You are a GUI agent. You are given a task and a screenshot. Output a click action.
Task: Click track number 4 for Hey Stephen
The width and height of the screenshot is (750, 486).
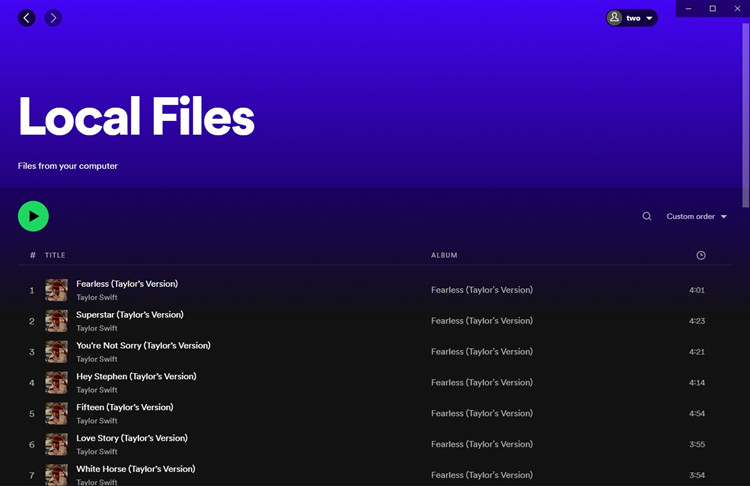tap(32, 383)
